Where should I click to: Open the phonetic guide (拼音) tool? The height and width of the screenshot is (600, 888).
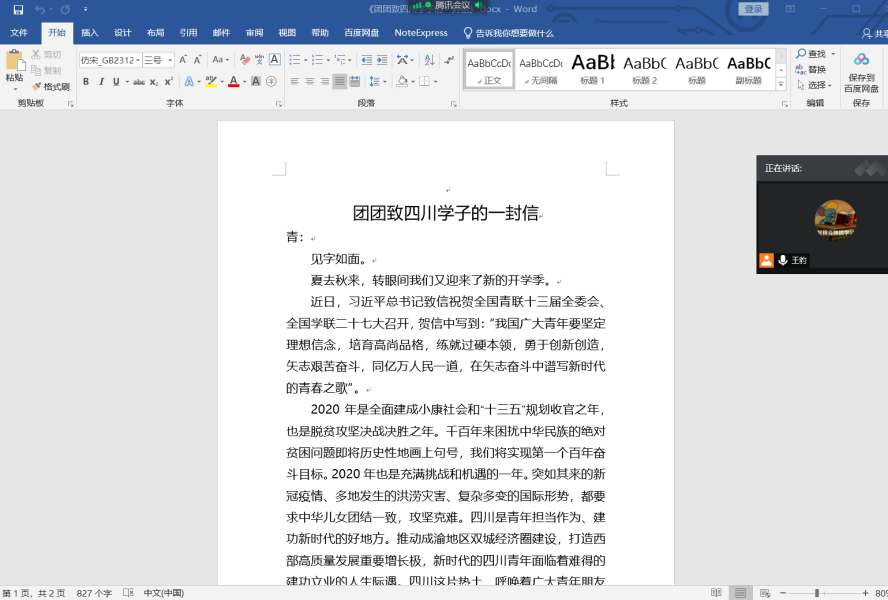tap(259, 59)
